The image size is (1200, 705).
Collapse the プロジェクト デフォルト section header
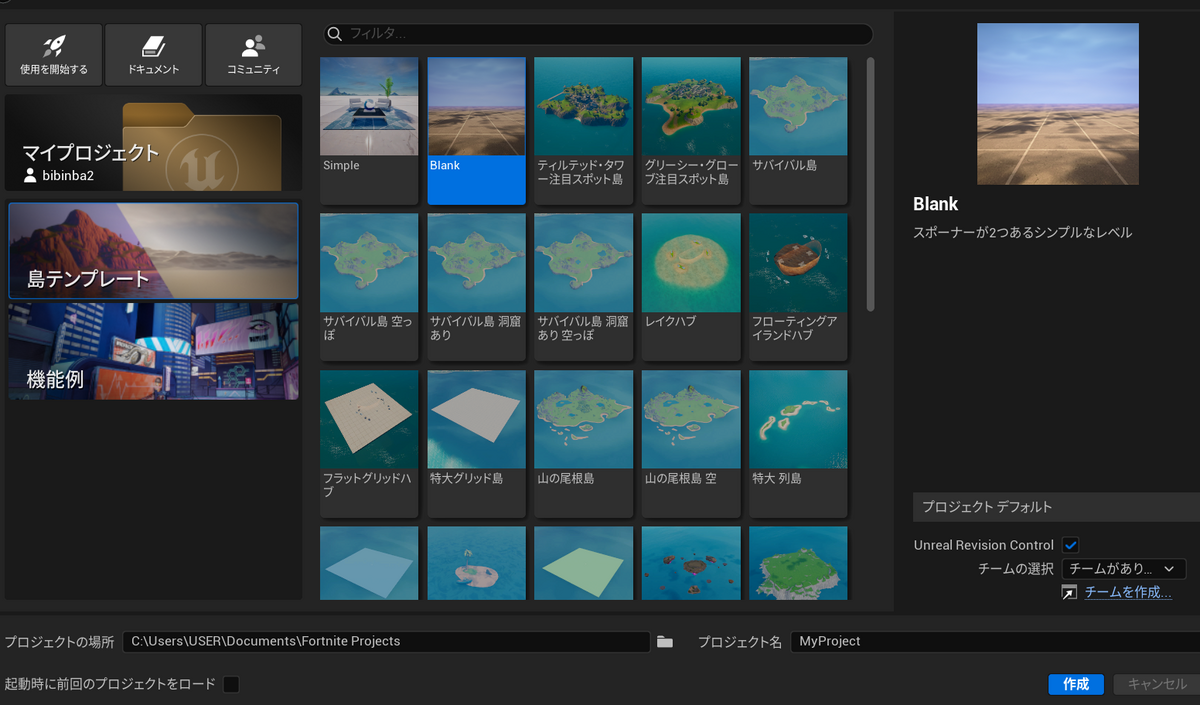point(1056,507)
